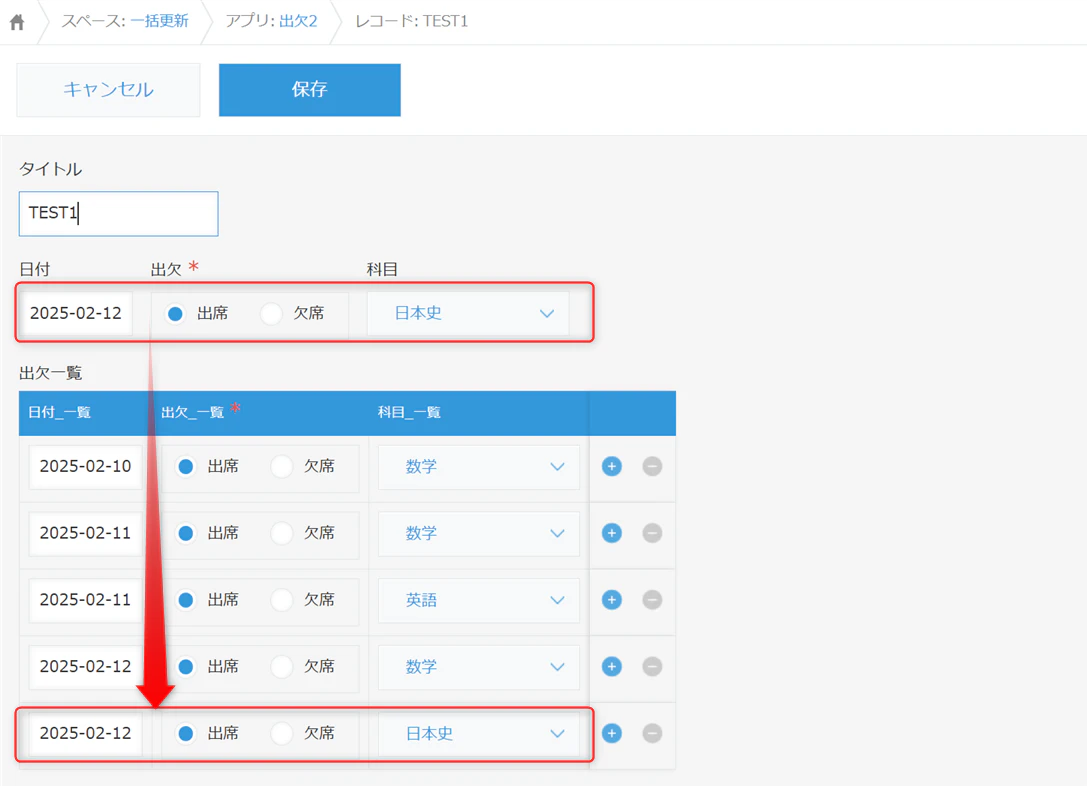Click the 科目_一覧 column header
This screenshot has width=1087, height=786.
tap(409, 413)
